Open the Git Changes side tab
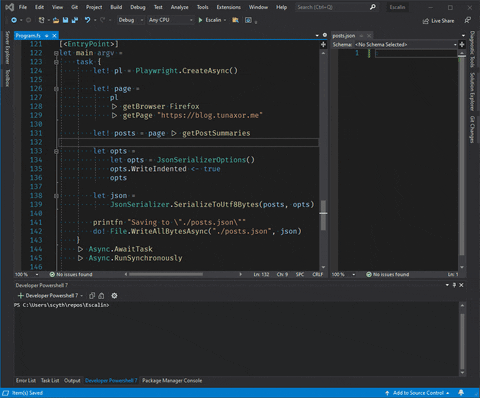 point(472,130)
